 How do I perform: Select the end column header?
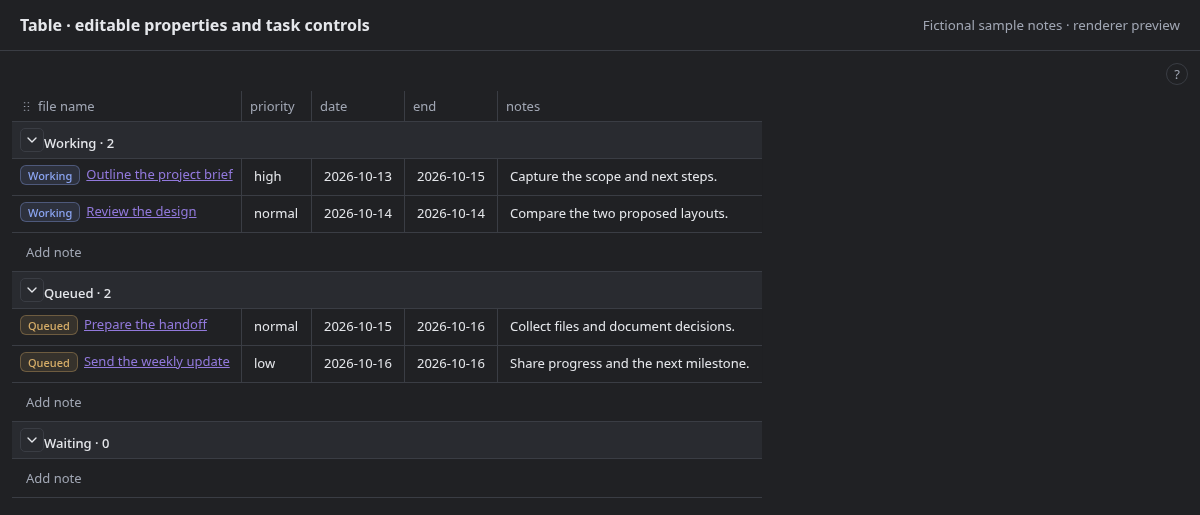tap(451, 106)
